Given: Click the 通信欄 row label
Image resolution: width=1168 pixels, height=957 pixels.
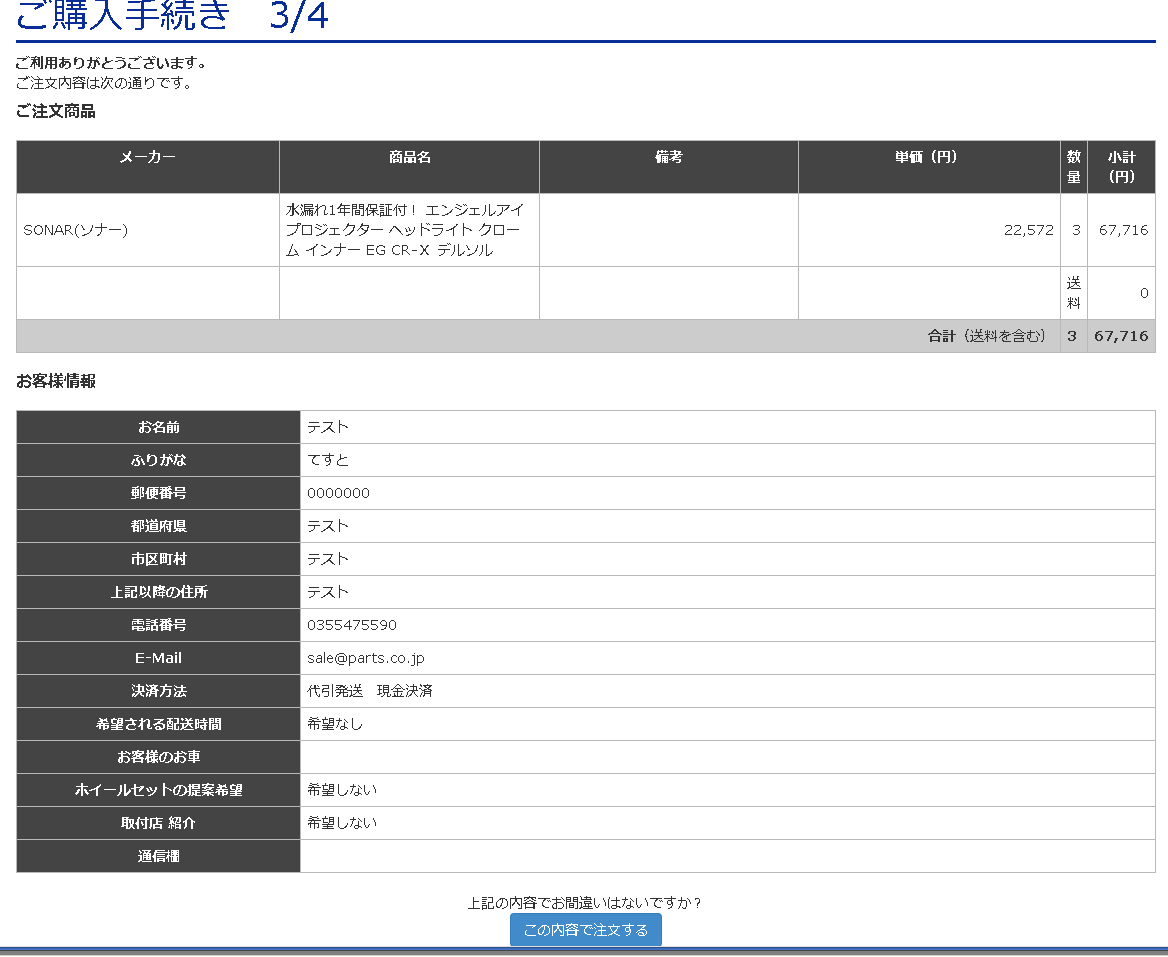Looking at the screenshot, I should 159,856.
